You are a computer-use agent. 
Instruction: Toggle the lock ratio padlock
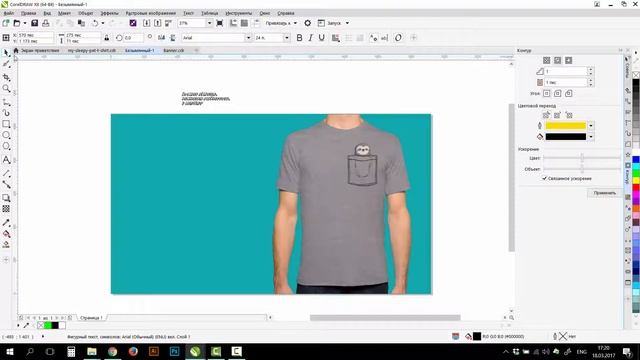(107, 38)
